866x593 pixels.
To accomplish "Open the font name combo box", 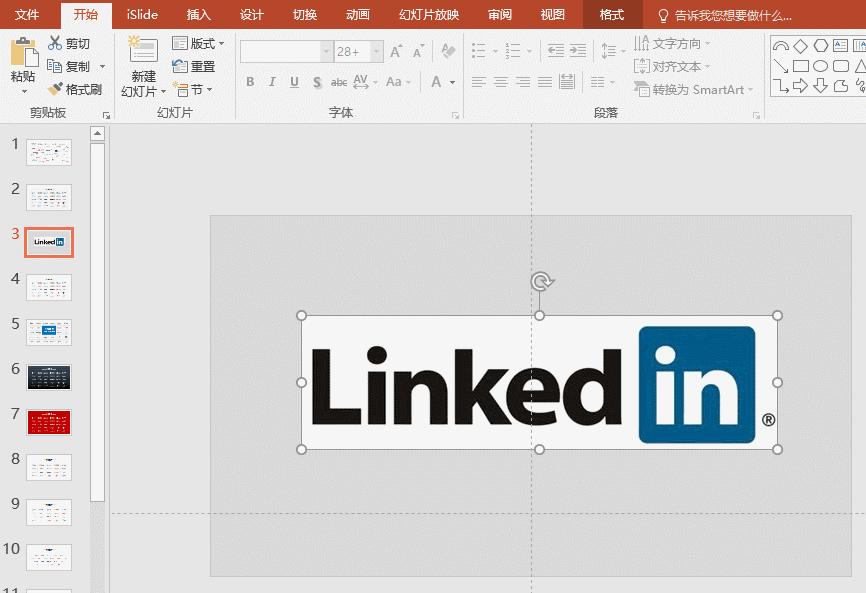I will point(286,52).
